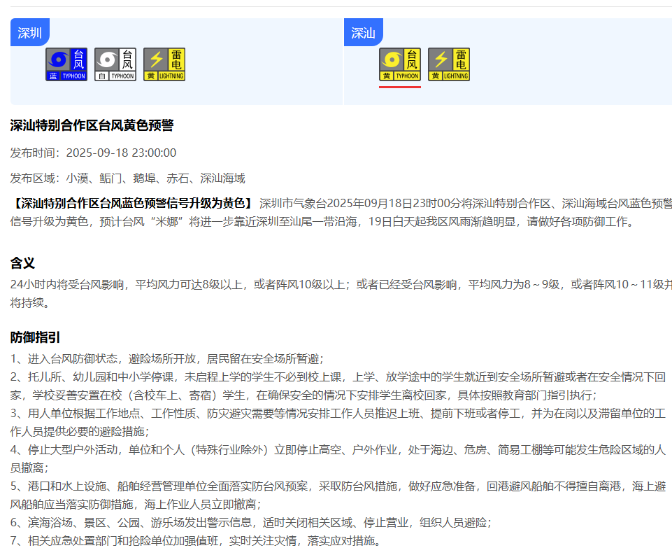Click the 发布区域 list of areas
This screenshot has width=672, height=555.
pos(127,178)
